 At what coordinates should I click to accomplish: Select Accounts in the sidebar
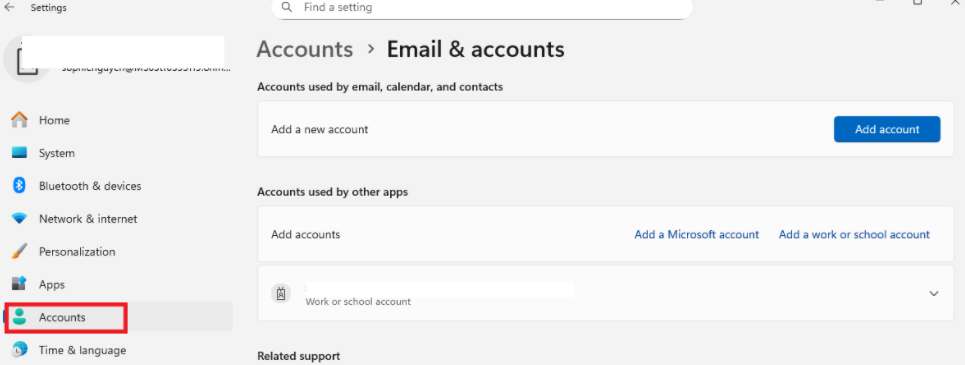(118, 317)
